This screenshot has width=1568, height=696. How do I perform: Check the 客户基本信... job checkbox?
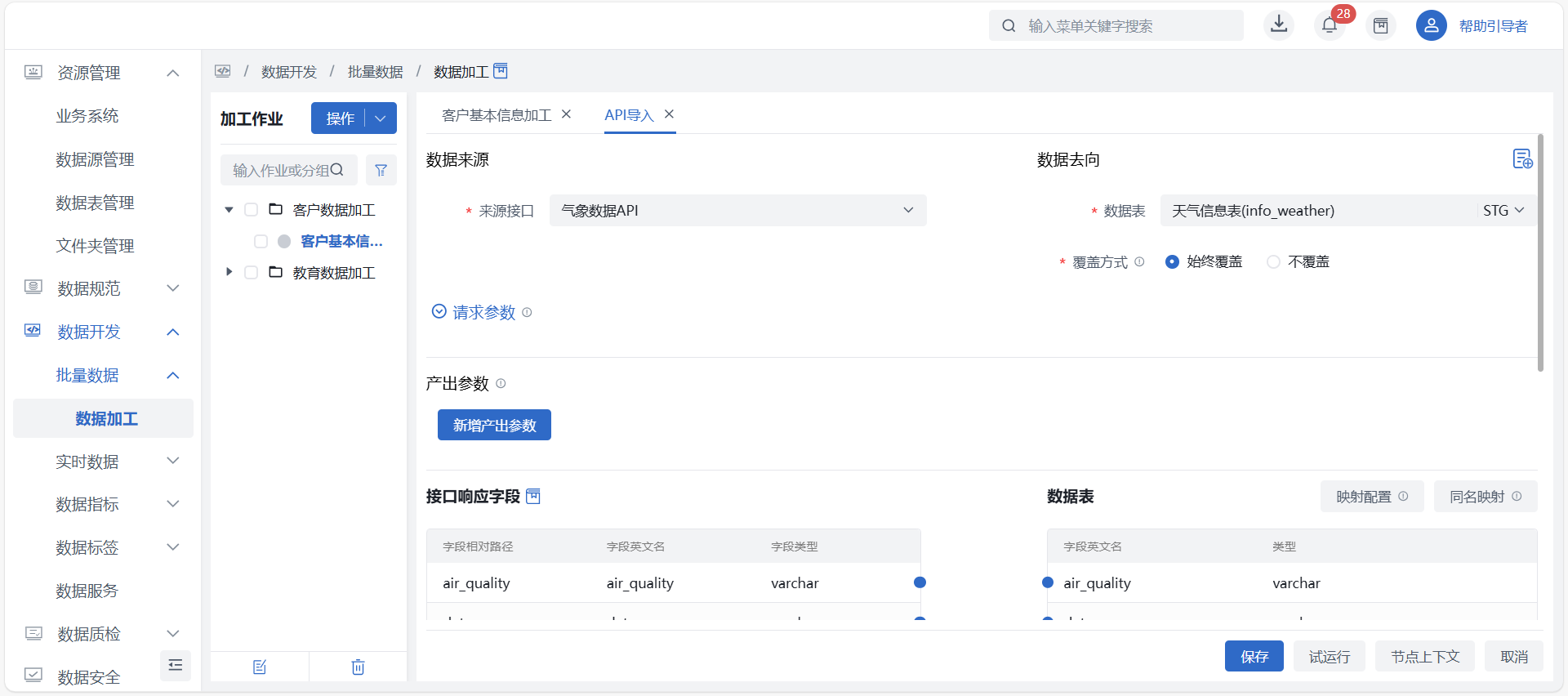[261, 241]
